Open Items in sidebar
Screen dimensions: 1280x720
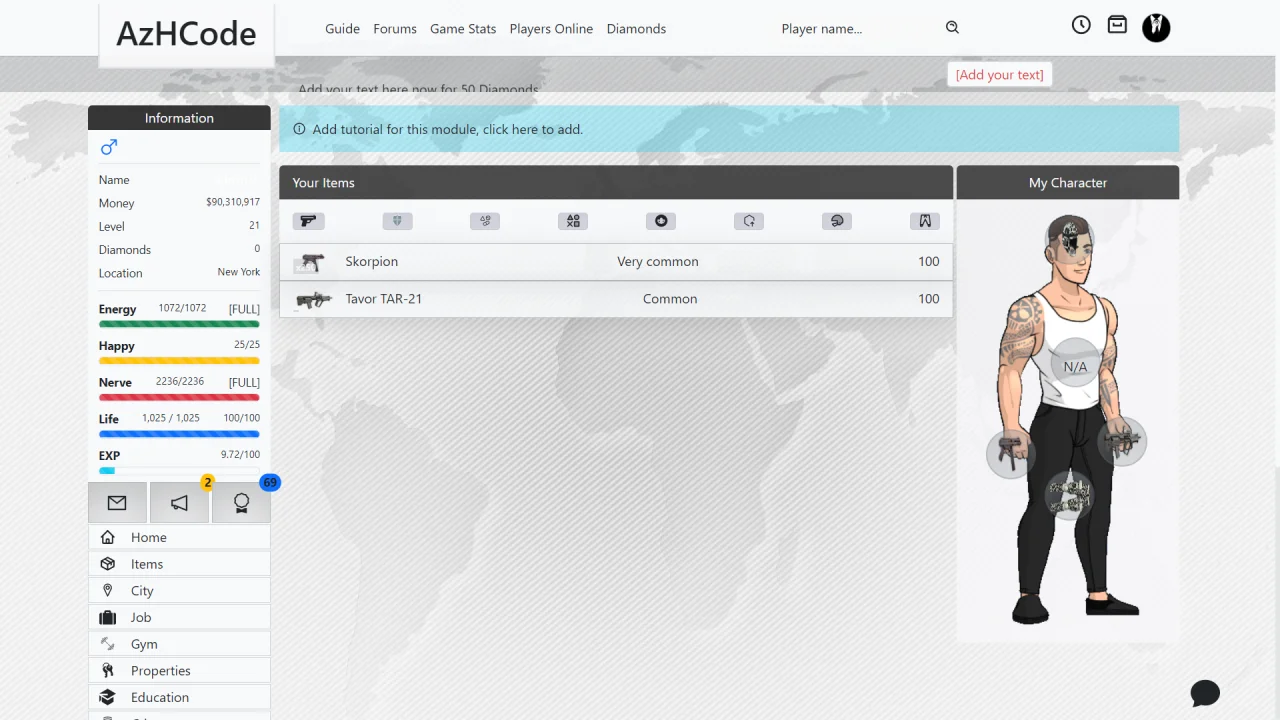tap(179, 564)
